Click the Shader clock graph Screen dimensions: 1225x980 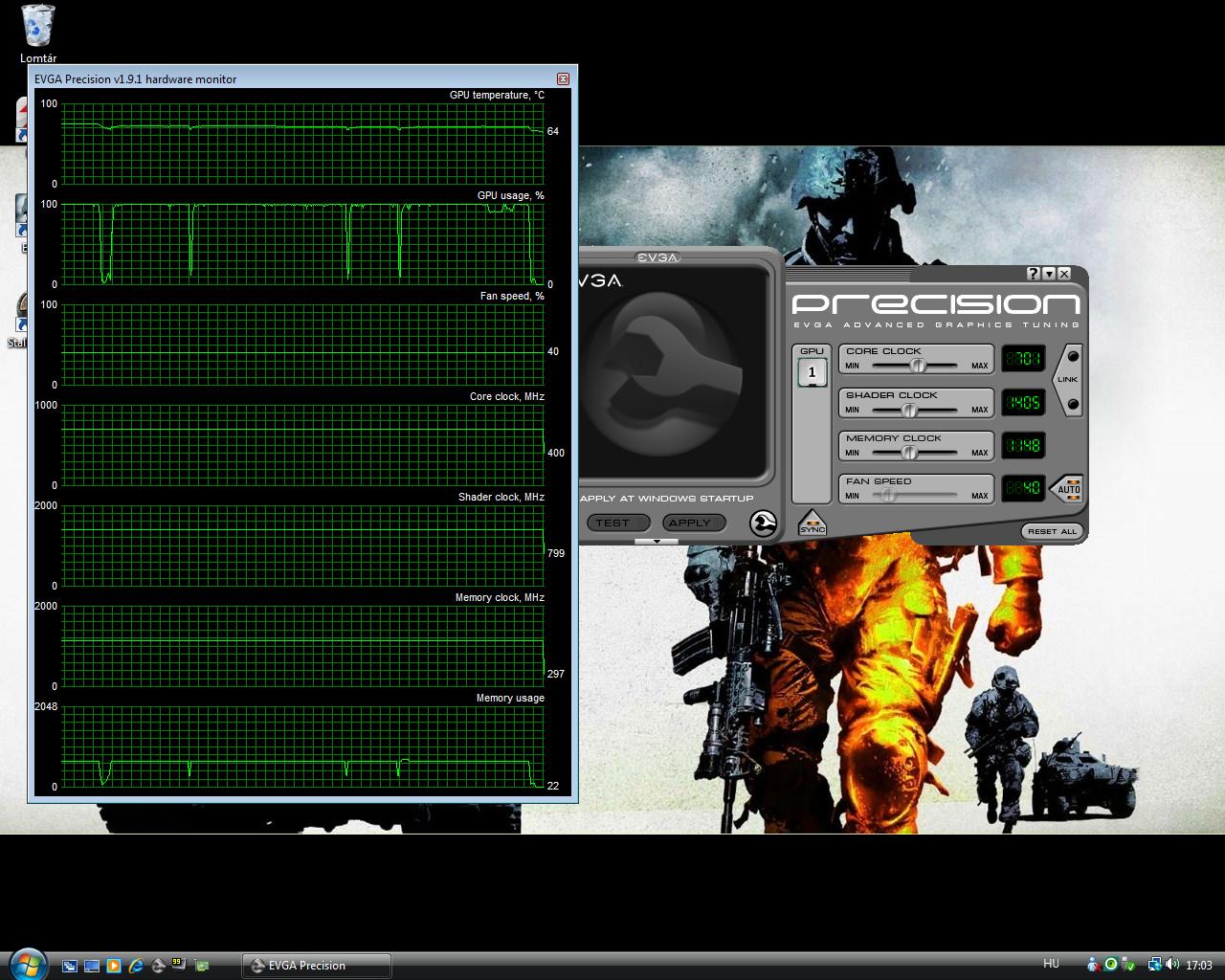tap(303, 546)
